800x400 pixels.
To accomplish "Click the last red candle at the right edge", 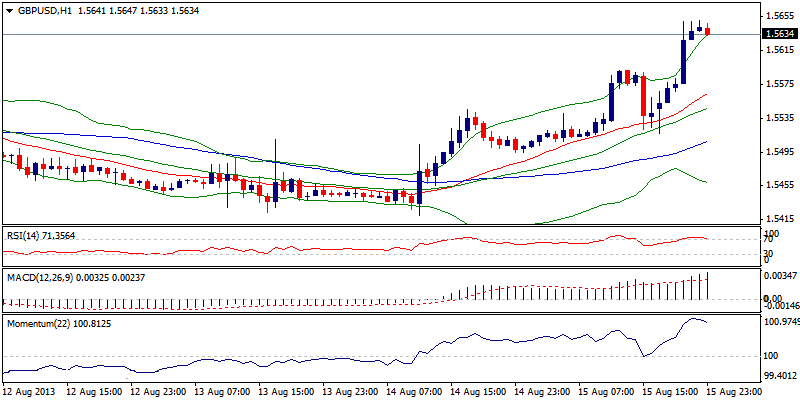I will [708, 31].
